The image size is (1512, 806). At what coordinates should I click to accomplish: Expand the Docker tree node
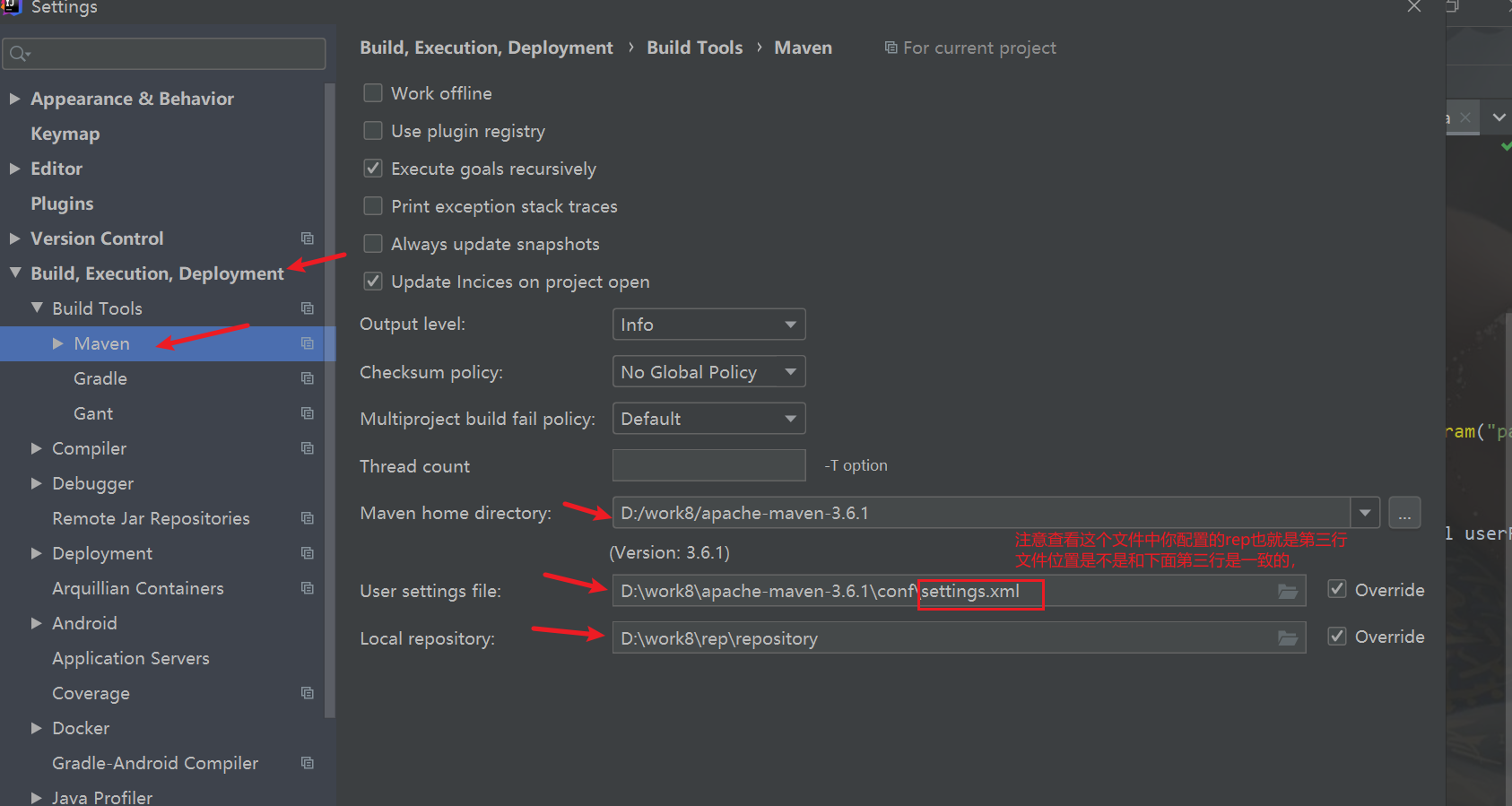36,728
